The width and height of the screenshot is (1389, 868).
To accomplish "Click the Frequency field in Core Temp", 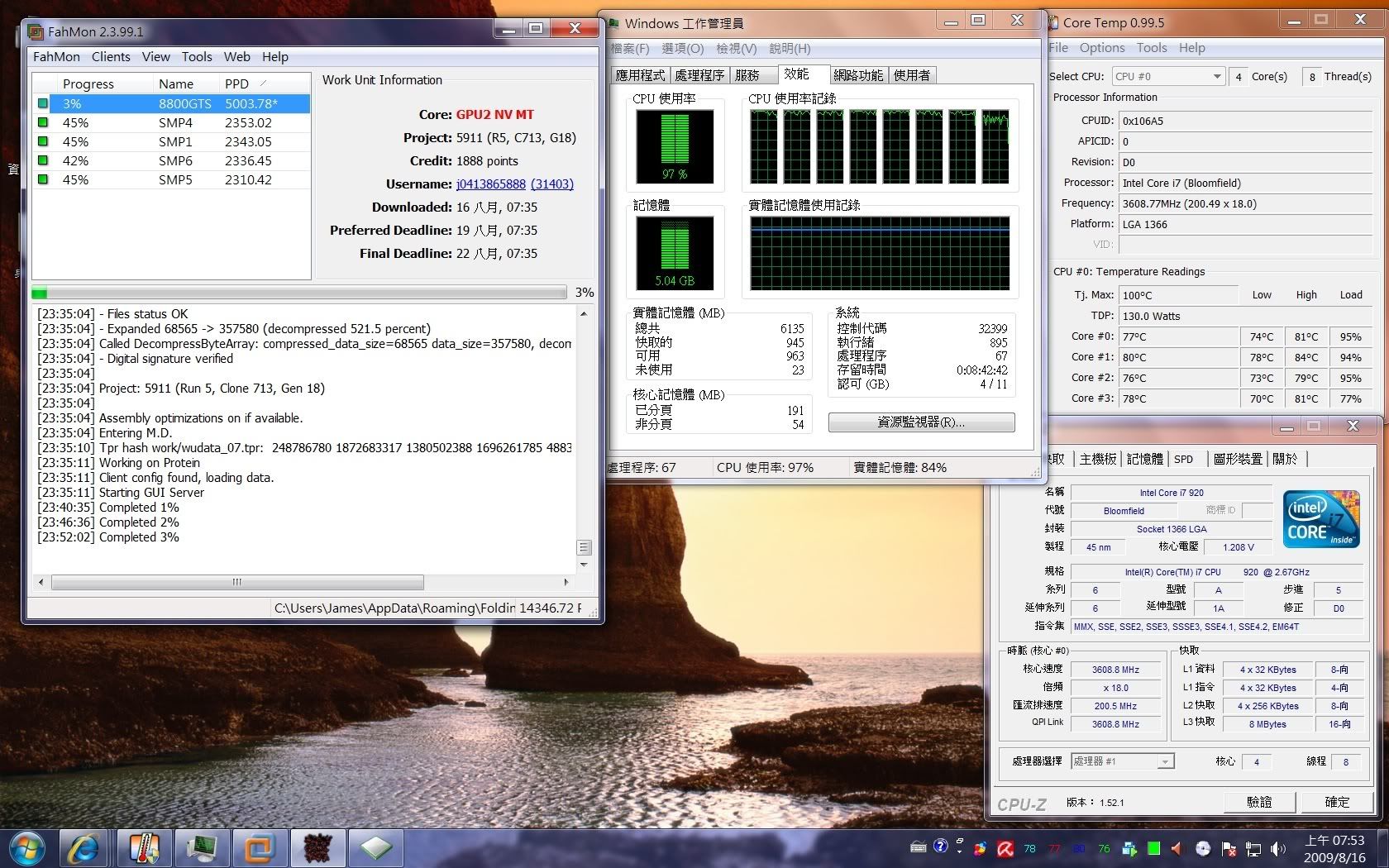I will 1245,203.
